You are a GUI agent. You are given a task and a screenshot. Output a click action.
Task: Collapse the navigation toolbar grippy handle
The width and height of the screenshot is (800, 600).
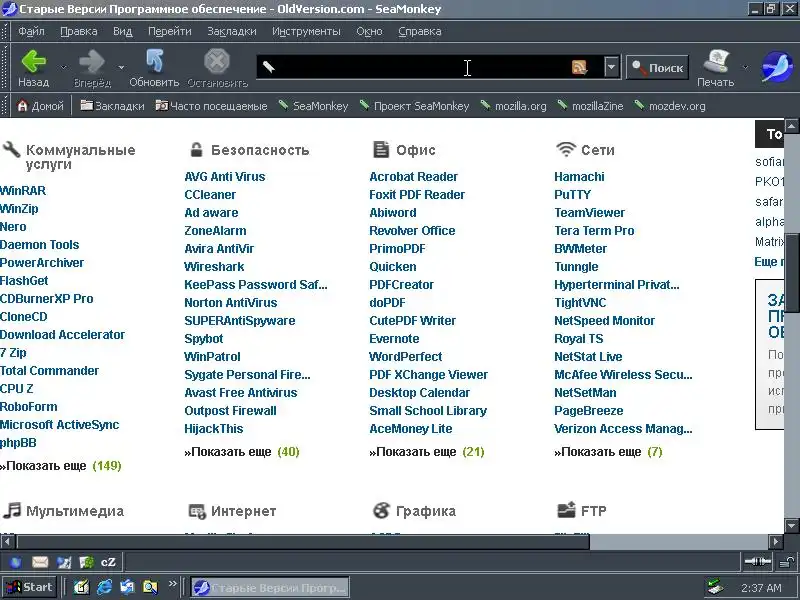(x=5, y=68)
